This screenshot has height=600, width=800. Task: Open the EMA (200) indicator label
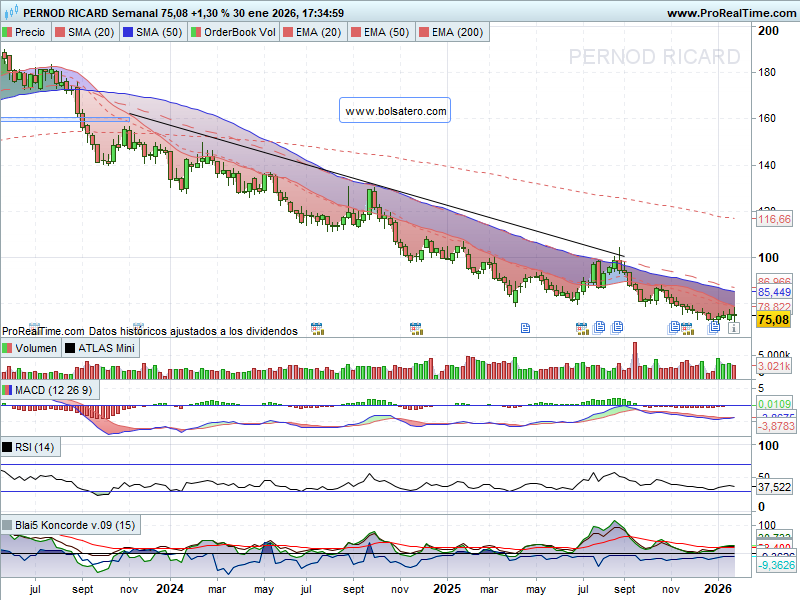(452, 32)
